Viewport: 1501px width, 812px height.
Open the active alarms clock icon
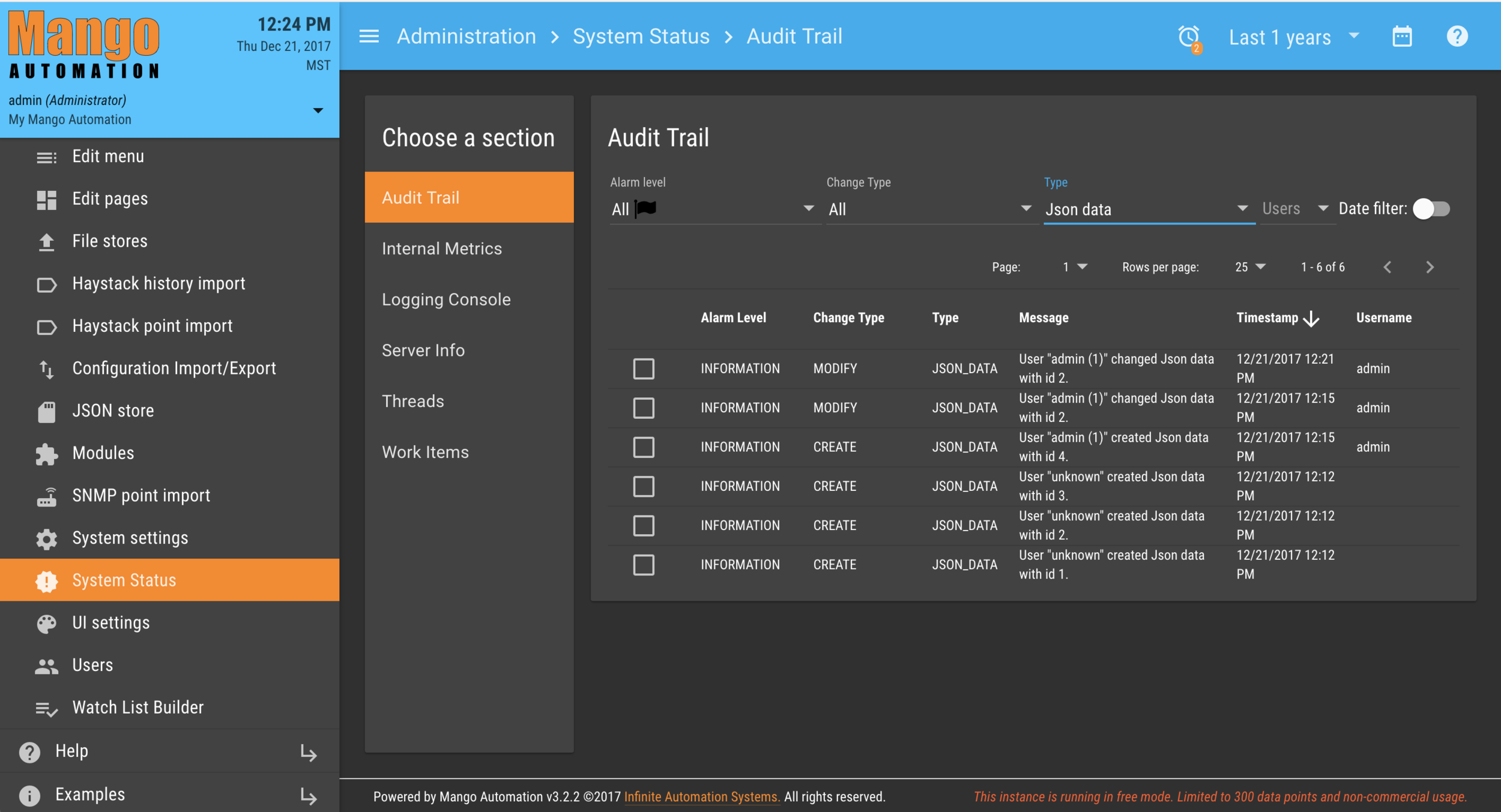[x=1189, y=37]
